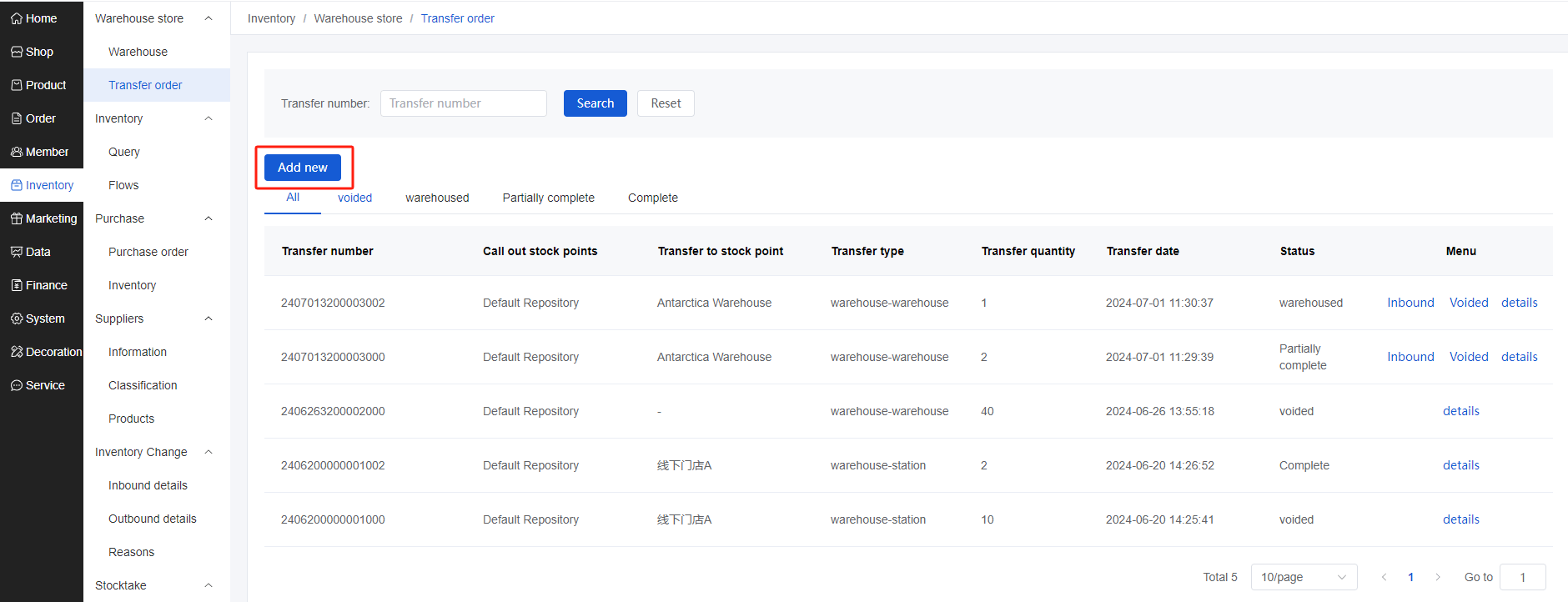Switch to the Complete tab
The width and height of the screenshot is (1568, 602).
pos(653,198)
